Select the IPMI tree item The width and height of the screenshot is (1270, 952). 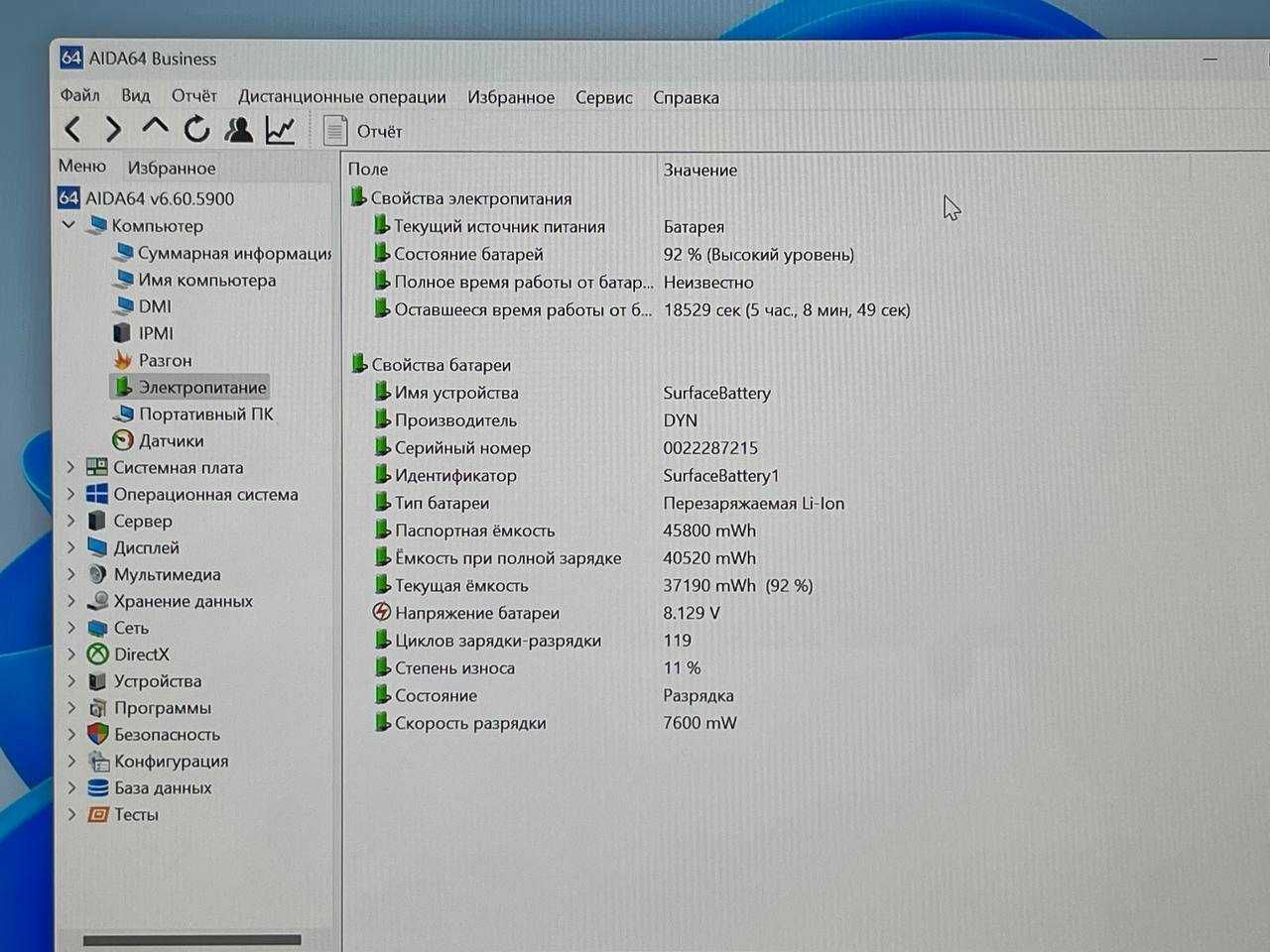pyautogui.click(x=144, y=333)
